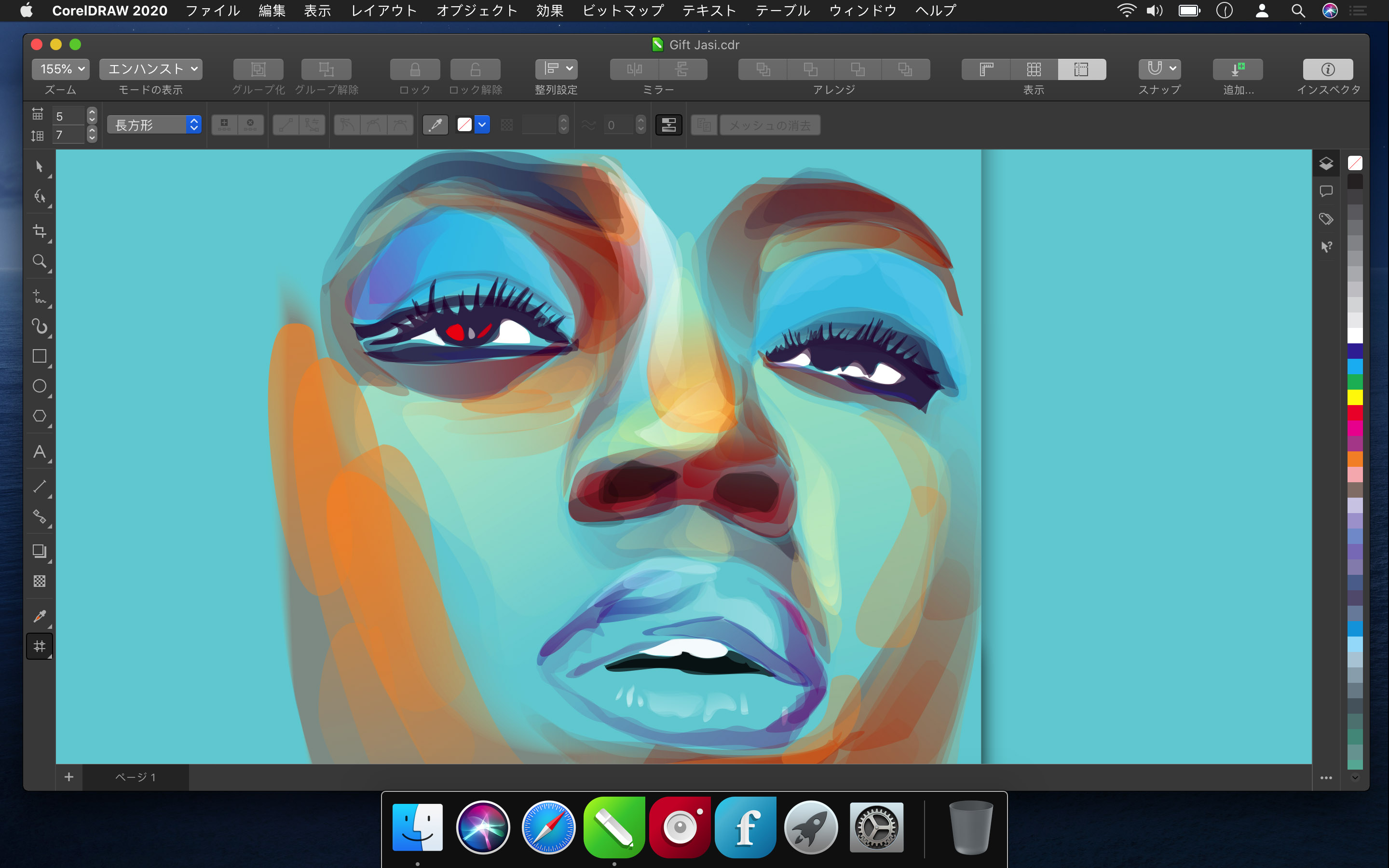1389x868 pixels.
Task: Add a new page with plus button
Action: [x=69, y=777]
